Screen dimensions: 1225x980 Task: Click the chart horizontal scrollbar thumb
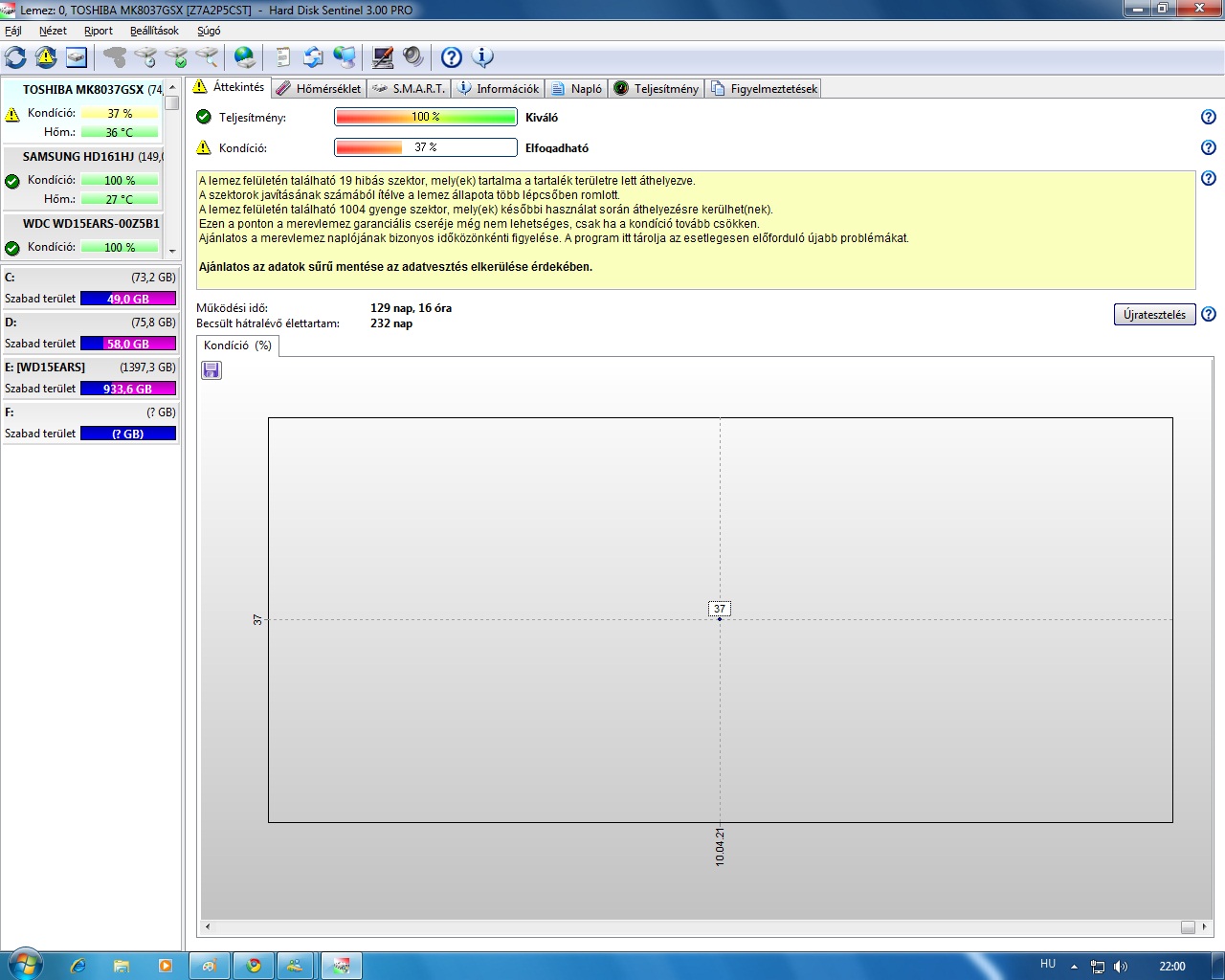[1188, 926]
